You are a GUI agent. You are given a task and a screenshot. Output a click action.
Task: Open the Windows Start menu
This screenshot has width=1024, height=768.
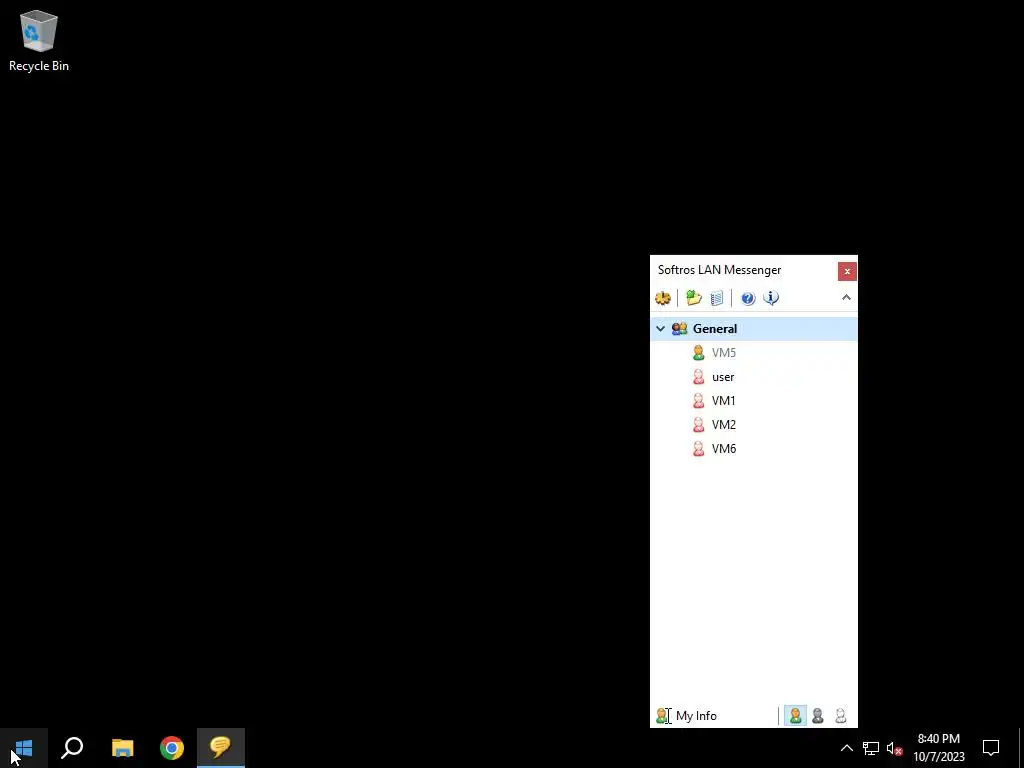[x=24, y=748]
